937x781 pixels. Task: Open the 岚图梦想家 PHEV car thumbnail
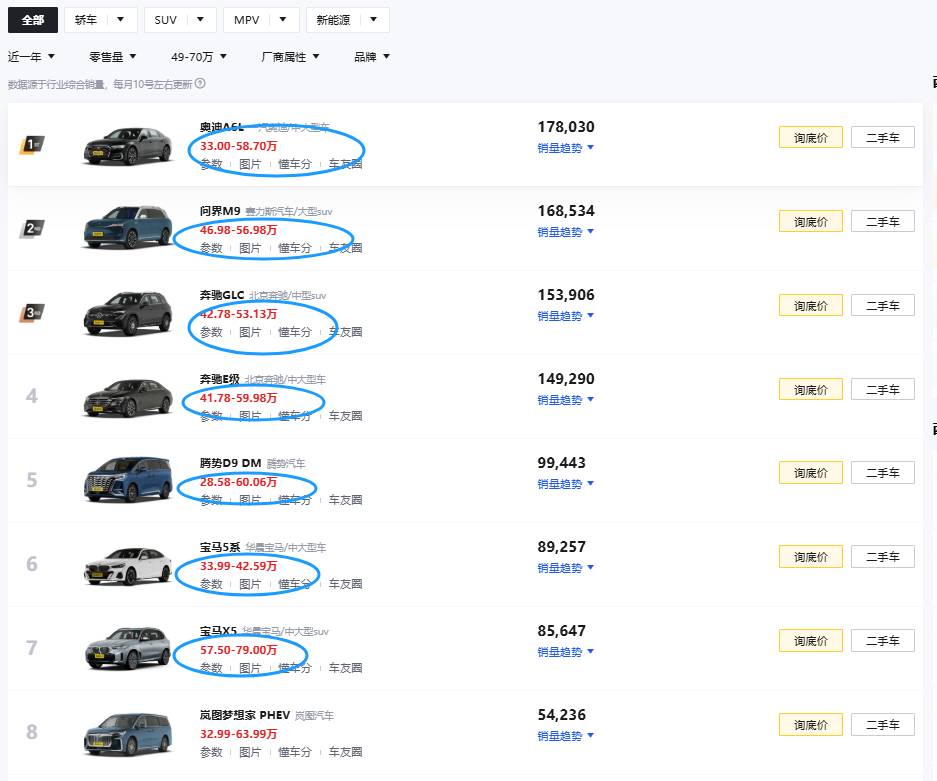click(127, 734)
